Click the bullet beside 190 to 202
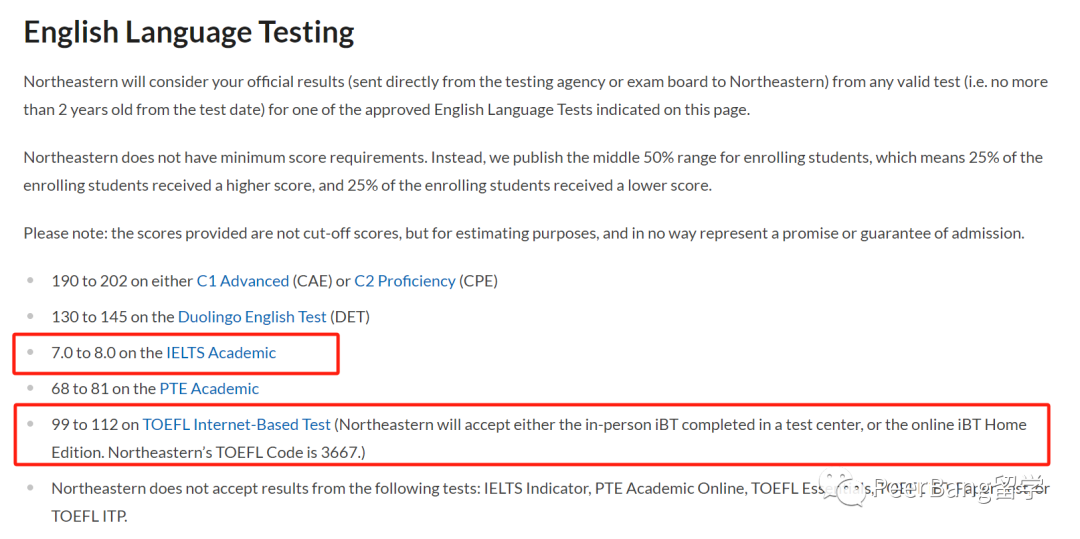 pyautogui.click(x=30, y=280)
